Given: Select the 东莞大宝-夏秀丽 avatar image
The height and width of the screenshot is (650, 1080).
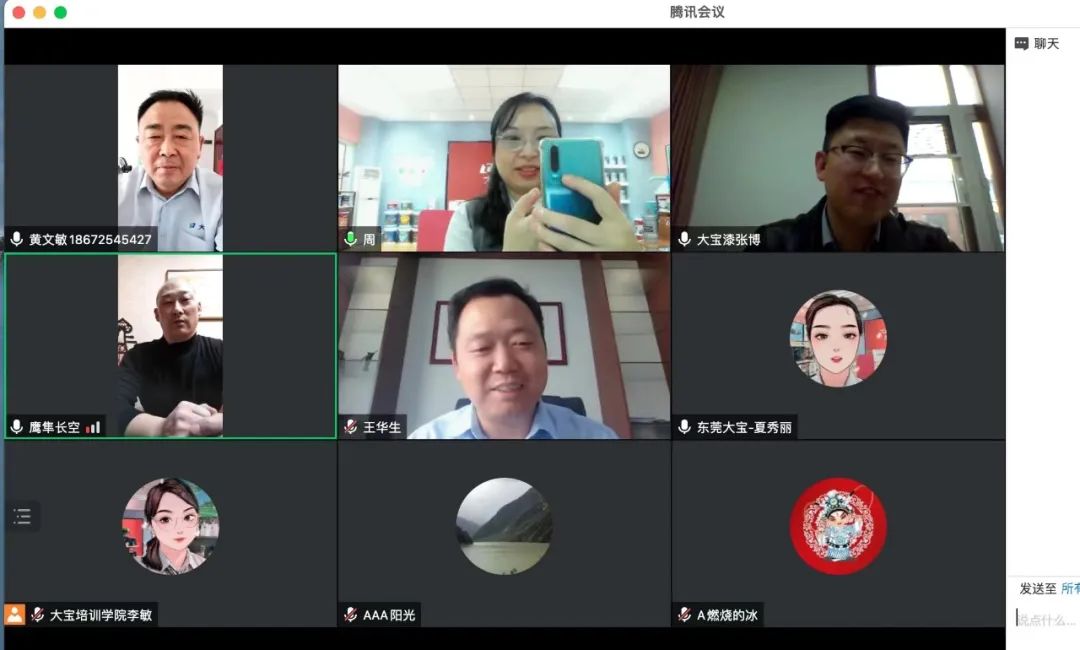Looking at the screenshot, I should pos(838,338).
